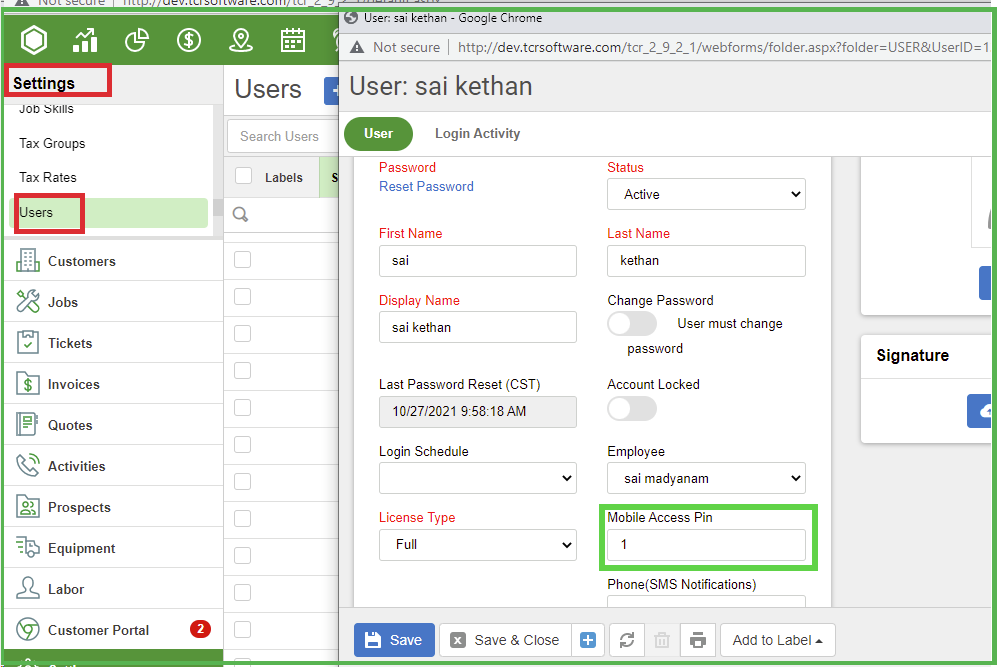1003x667 pixels.
Task: Click the Equipment truck icon
Action: 28,547
